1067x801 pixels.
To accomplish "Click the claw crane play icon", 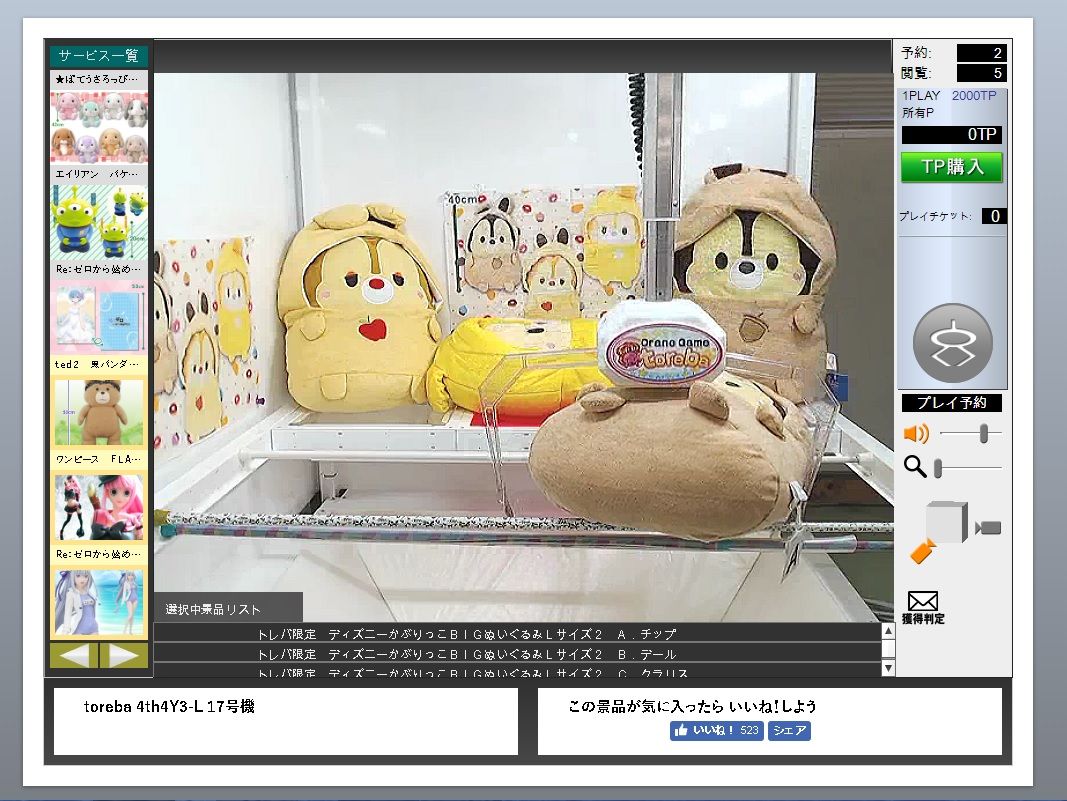I will coord(952,343).
